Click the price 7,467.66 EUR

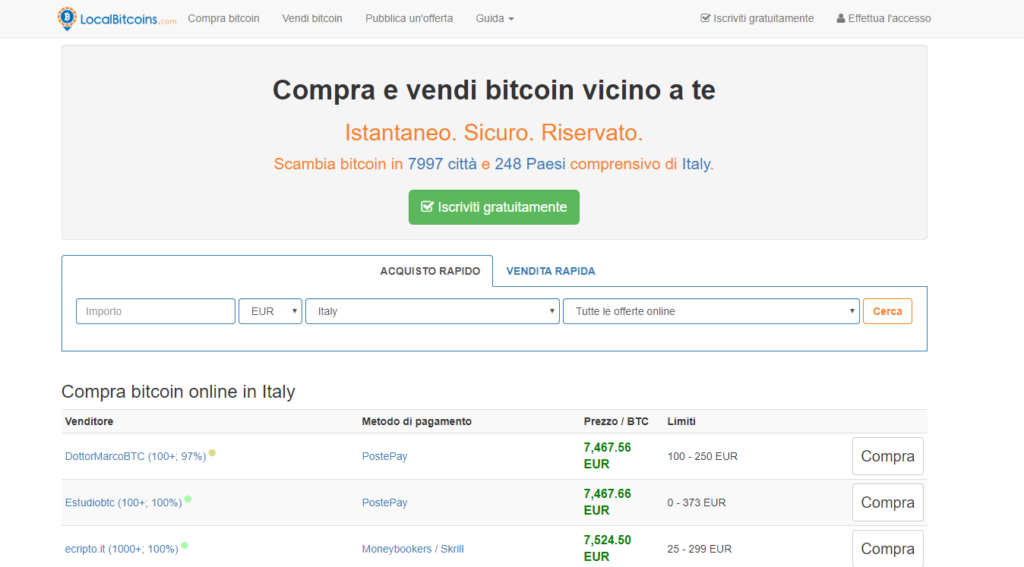coord(607,502)
